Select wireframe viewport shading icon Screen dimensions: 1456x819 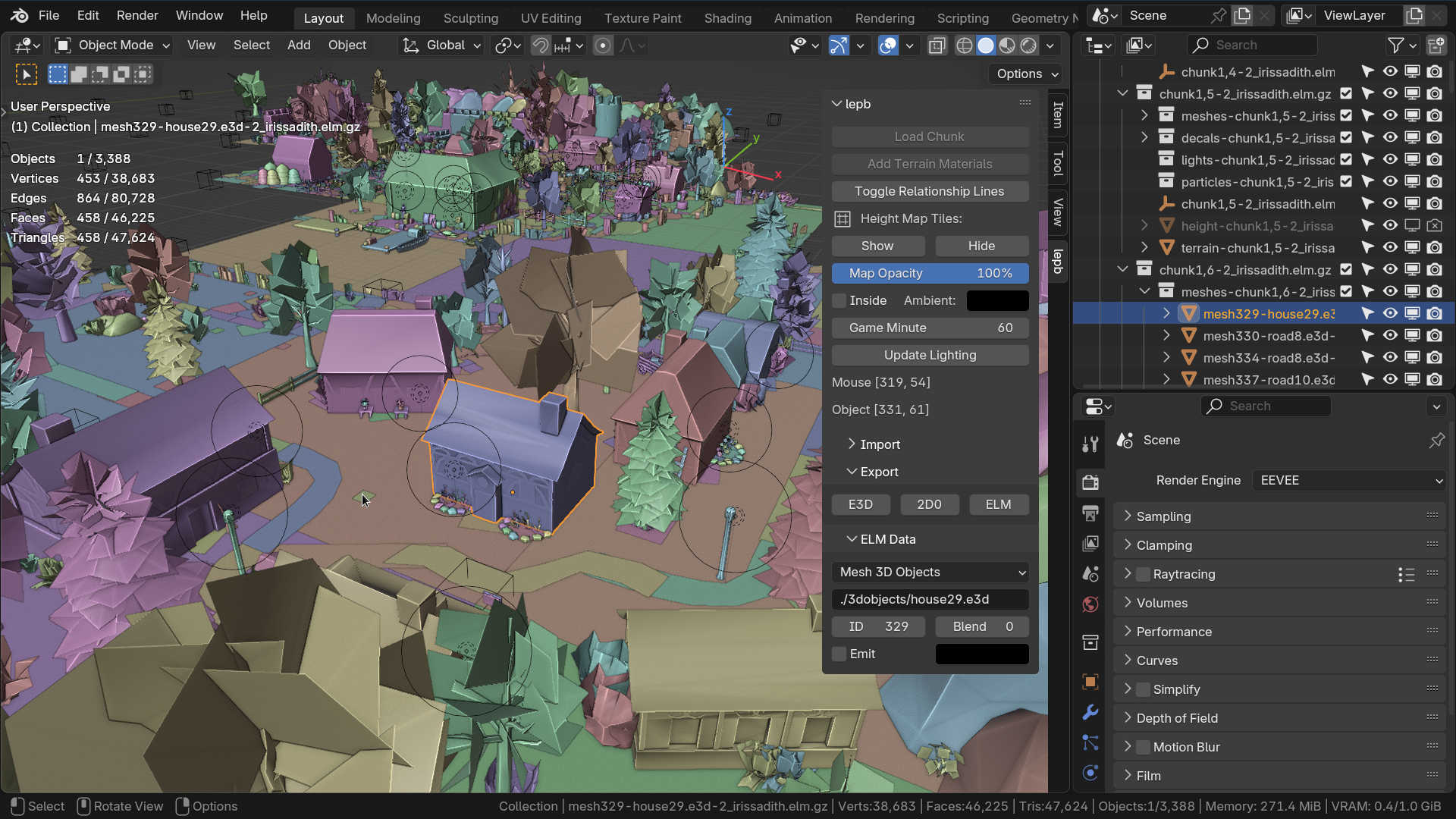pyautogui.click(x=964, y=45)
